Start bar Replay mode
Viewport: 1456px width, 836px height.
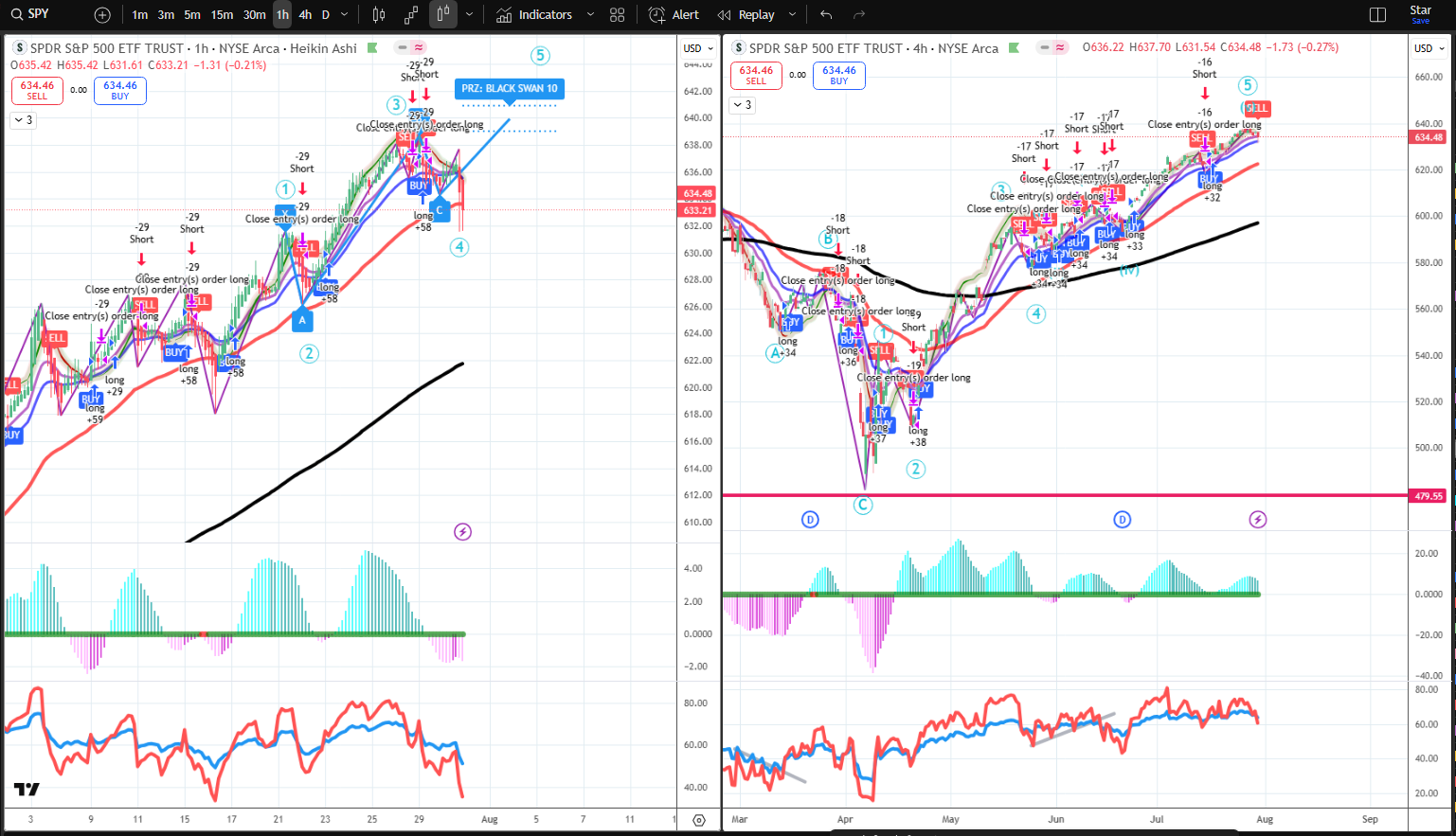(x=746, y=15)
